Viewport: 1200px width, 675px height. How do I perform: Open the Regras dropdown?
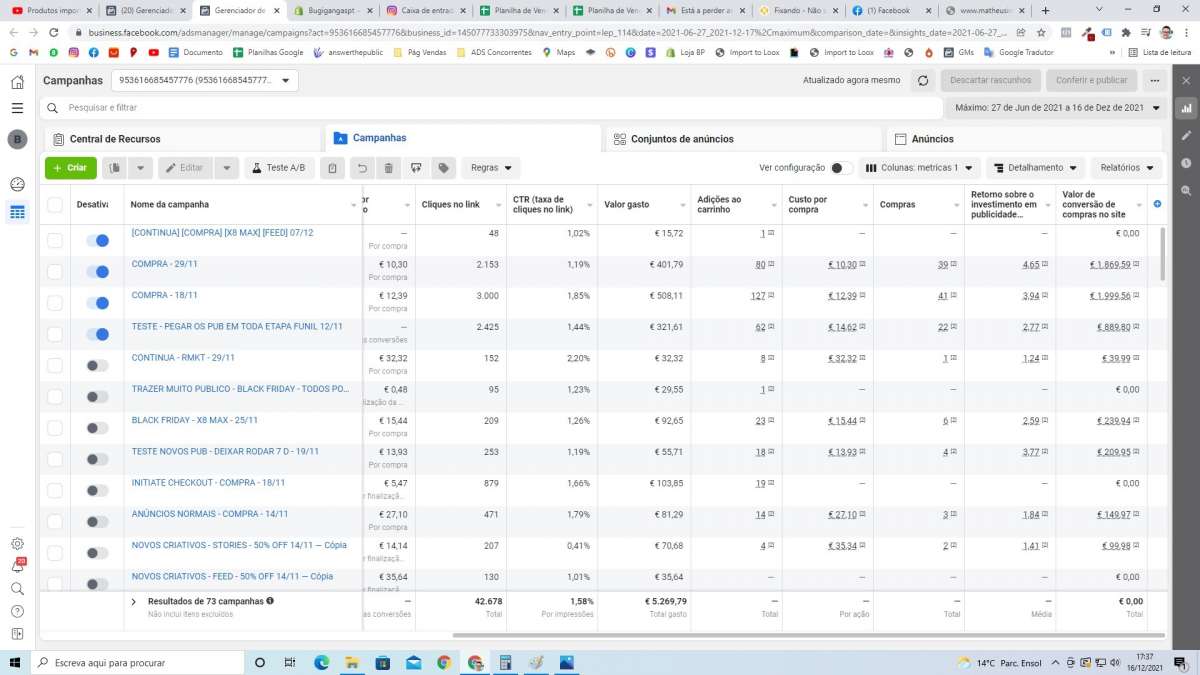click(x=491, y=168)
